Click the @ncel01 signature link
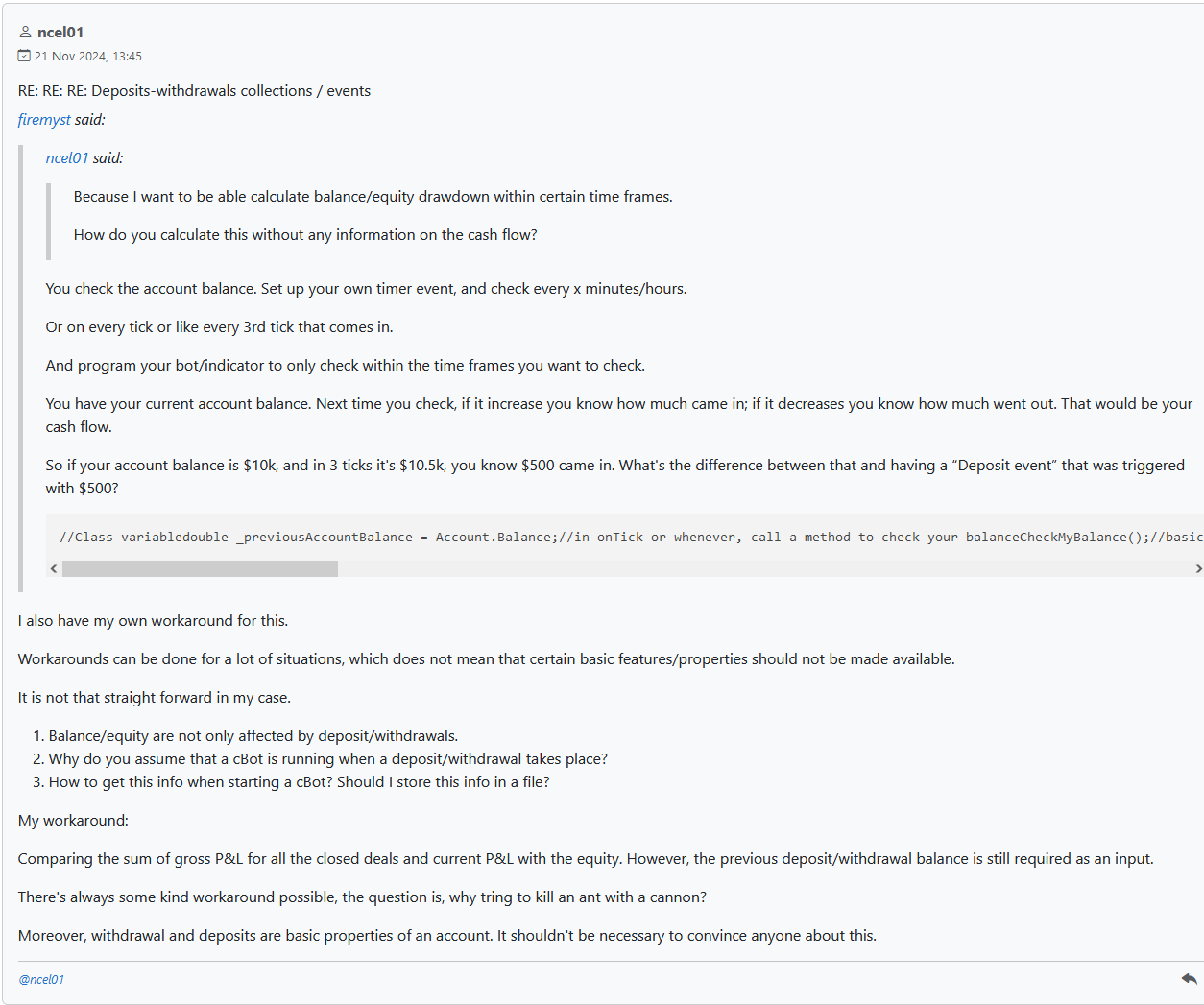 click(41, 979)
